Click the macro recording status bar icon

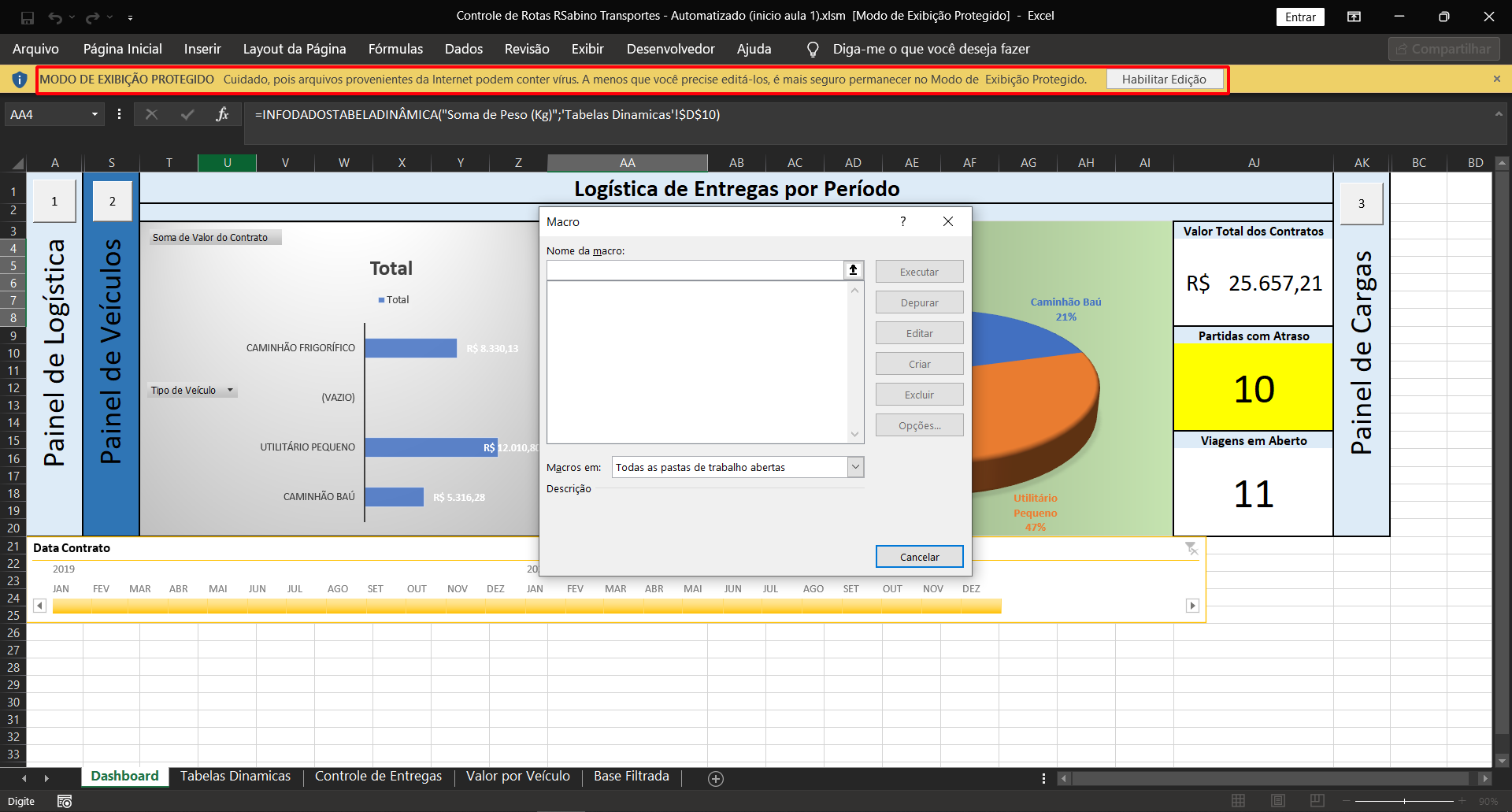tap(65, 802)
